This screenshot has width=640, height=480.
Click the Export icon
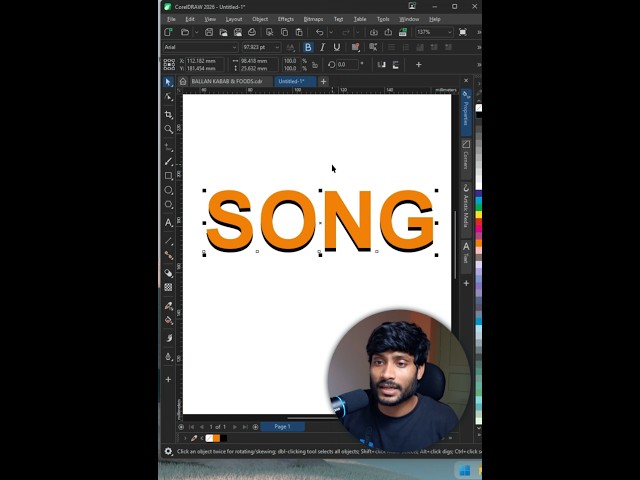coord(388,32)
